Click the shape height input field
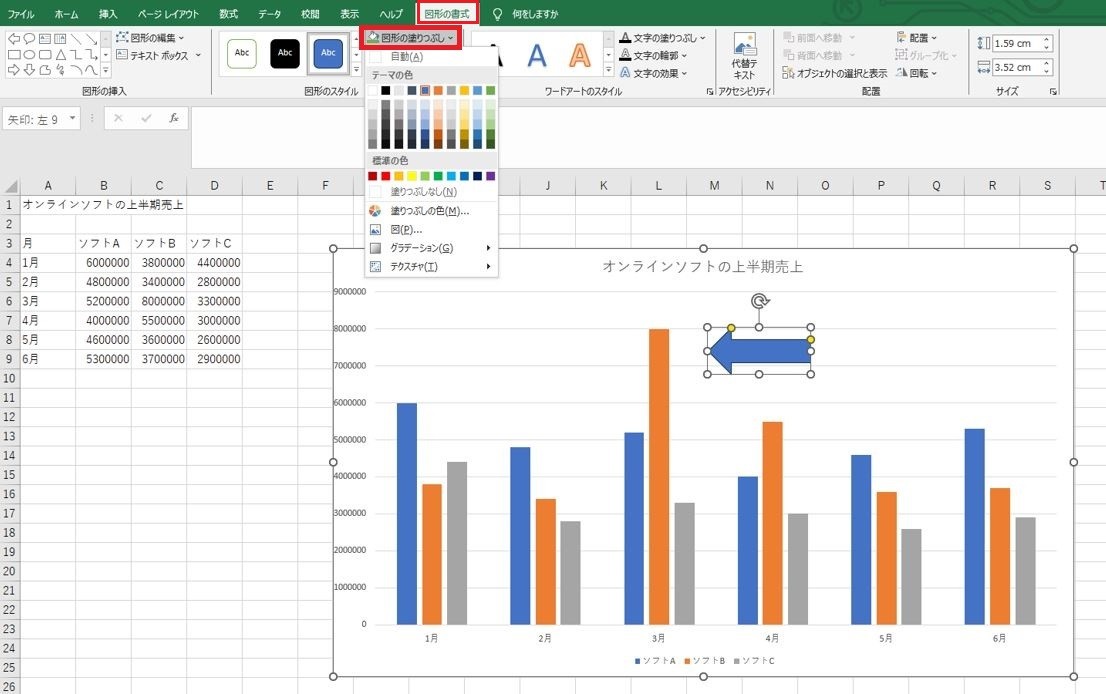1106x694 pixels. (x=1017, y=43)
